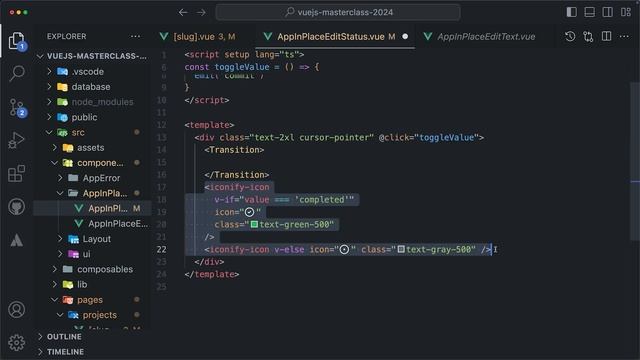This screenshot has width=640, height=360.
Task: Open the GitHub view in activity bar
Action: 16,207
